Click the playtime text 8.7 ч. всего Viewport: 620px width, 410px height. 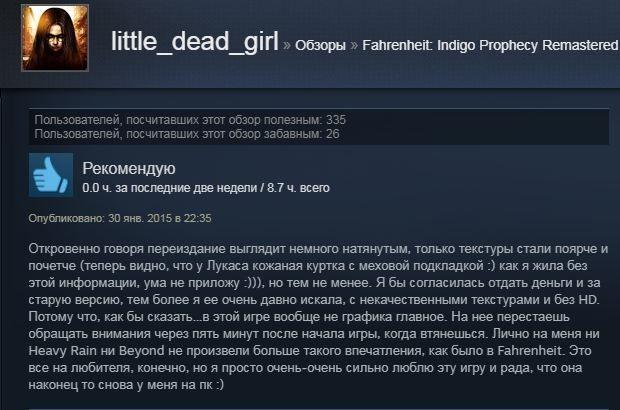pos(298,188)
